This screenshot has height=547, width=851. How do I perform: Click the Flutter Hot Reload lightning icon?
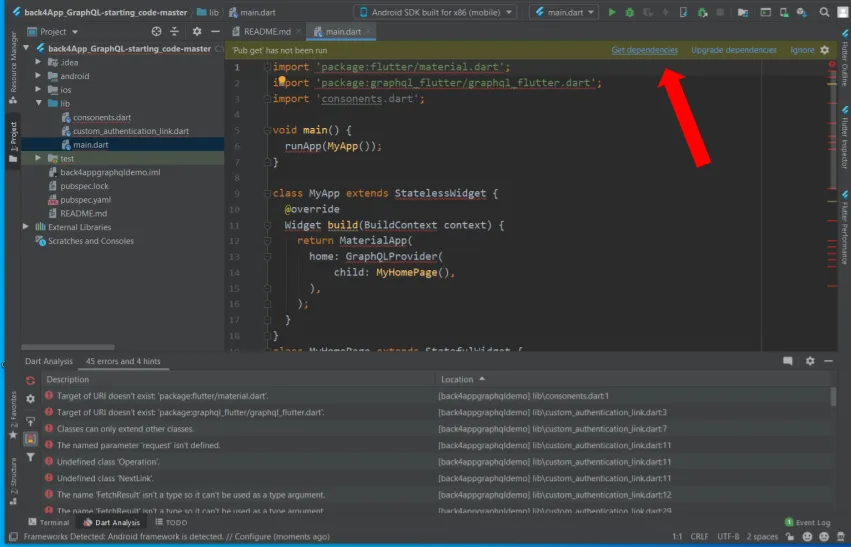click(665, 12)
